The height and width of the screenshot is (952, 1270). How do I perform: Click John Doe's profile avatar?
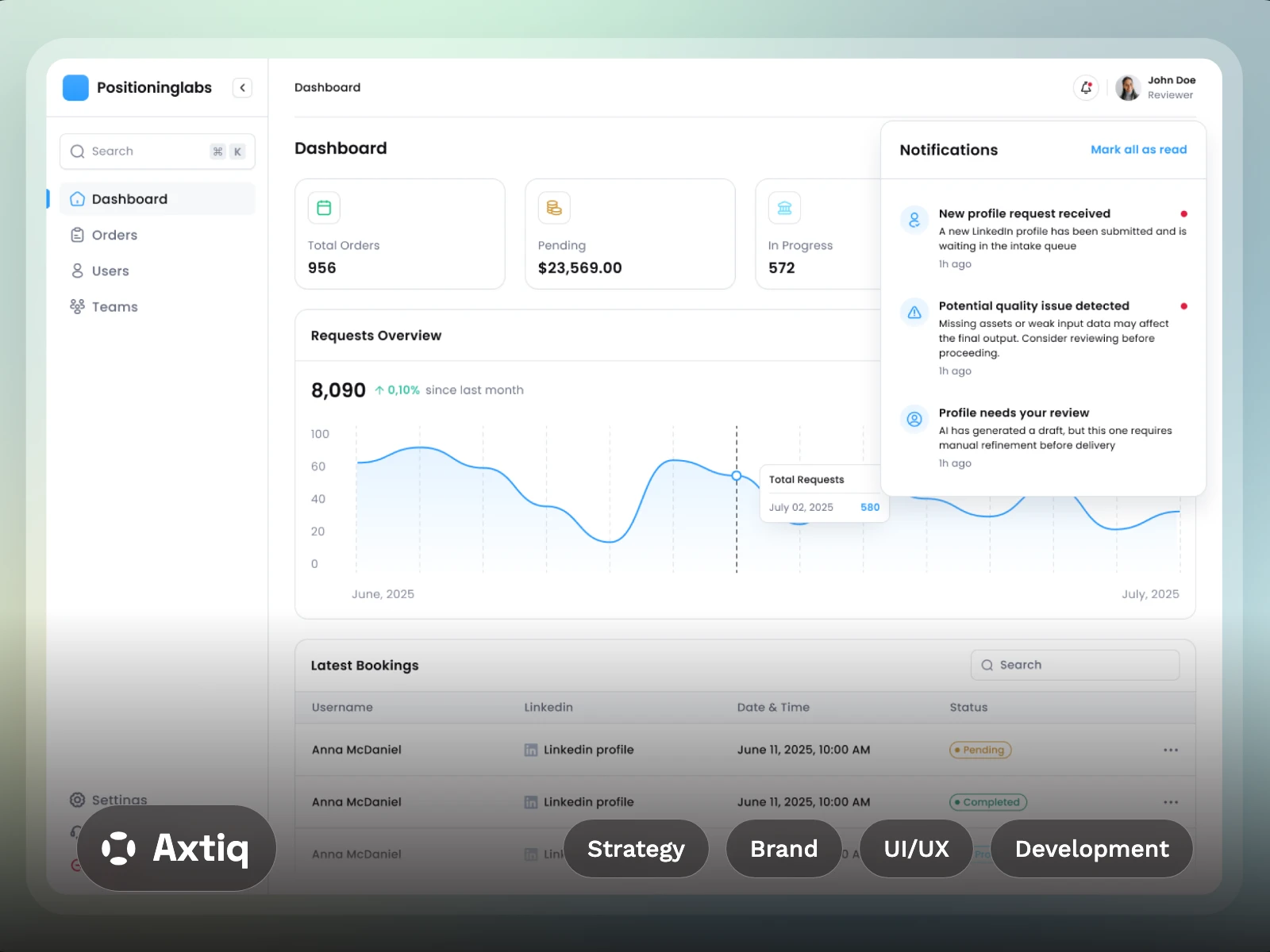tap(1128, 87)
